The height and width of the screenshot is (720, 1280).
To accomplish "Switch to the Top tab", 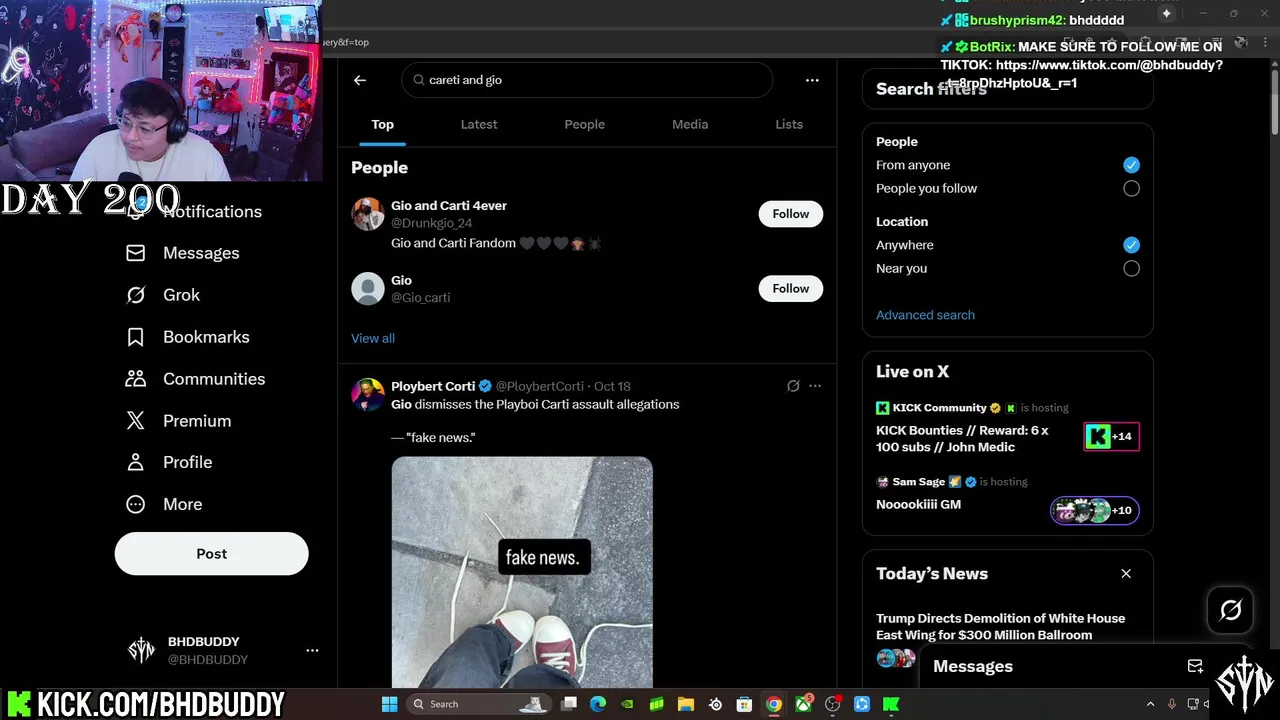I will [x=383, y=124].
